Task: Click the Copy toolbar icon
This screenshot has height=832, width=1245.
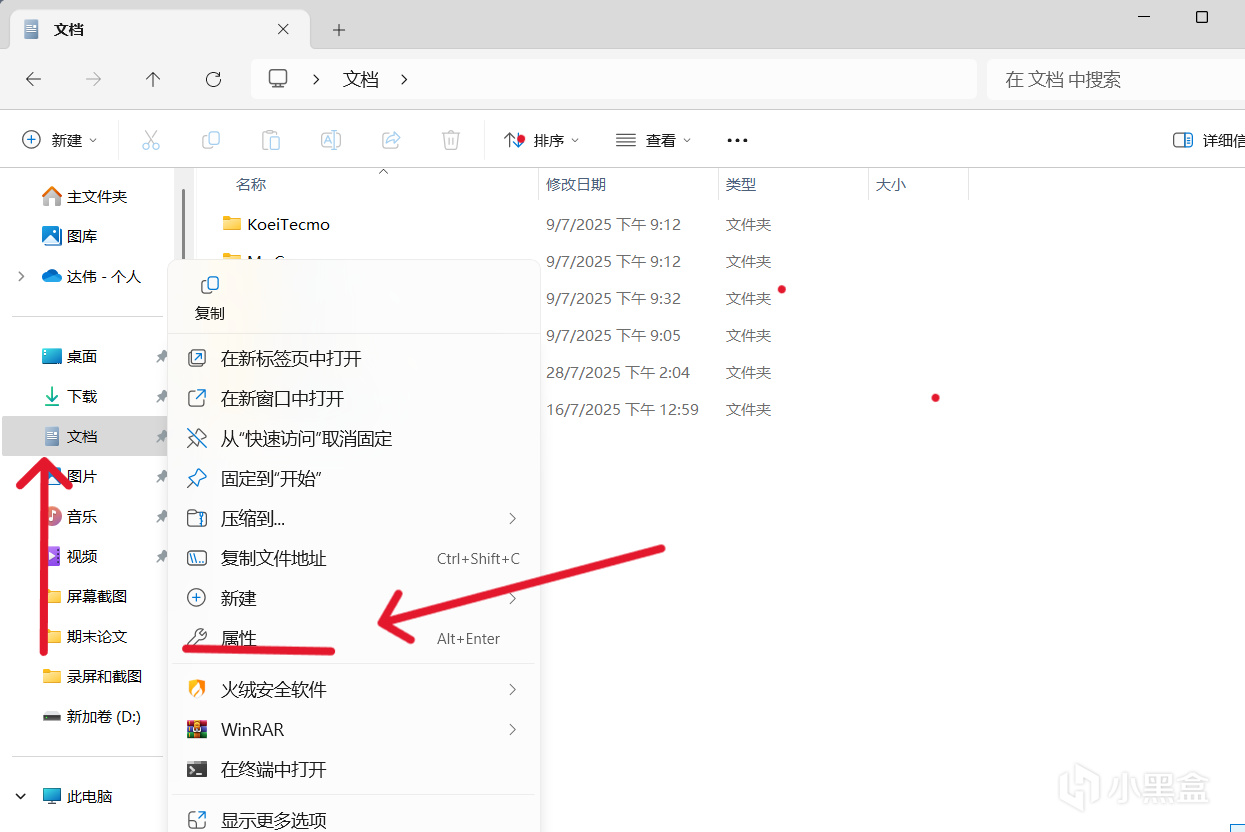Action: [211, 140]
